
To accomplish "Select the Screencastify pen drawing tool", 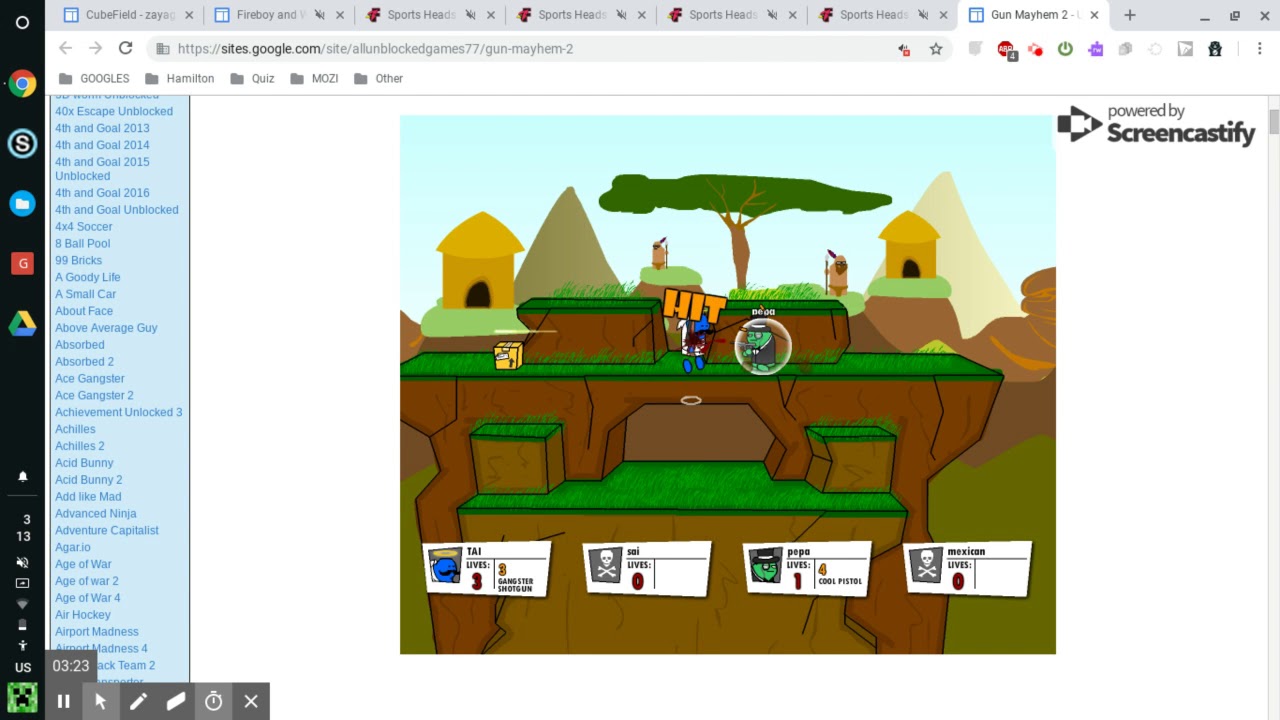I will pyautogui.click(x=138, y=702).
